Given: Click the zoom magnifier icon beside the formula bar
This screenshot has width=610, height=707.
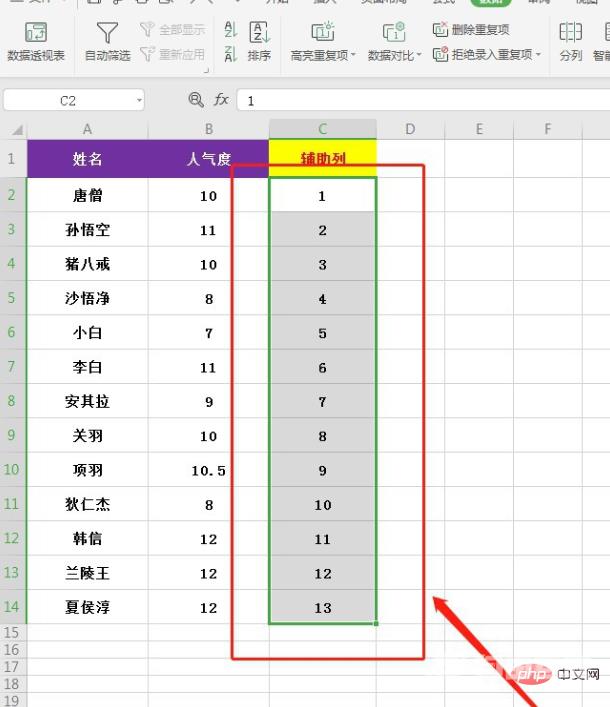Looking at the screenshot, I should [x=195, y=100].
